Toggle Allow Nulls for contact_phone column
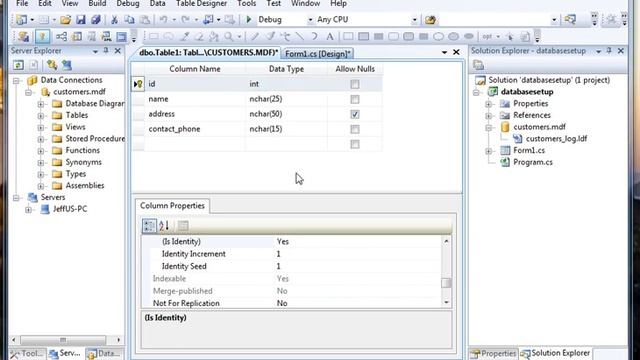This screenshot has height=360, width=640. point(355,129)
